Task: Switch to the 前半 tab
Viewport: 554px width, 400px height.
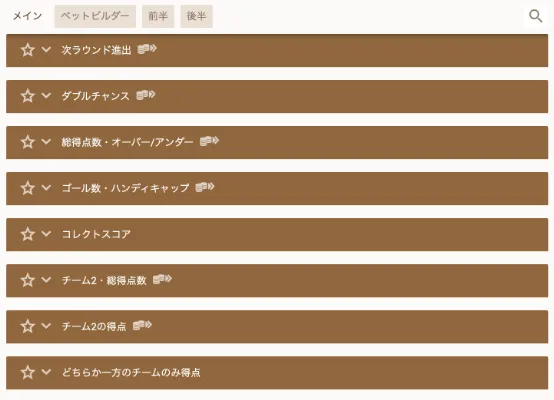Action: [158, 16]
